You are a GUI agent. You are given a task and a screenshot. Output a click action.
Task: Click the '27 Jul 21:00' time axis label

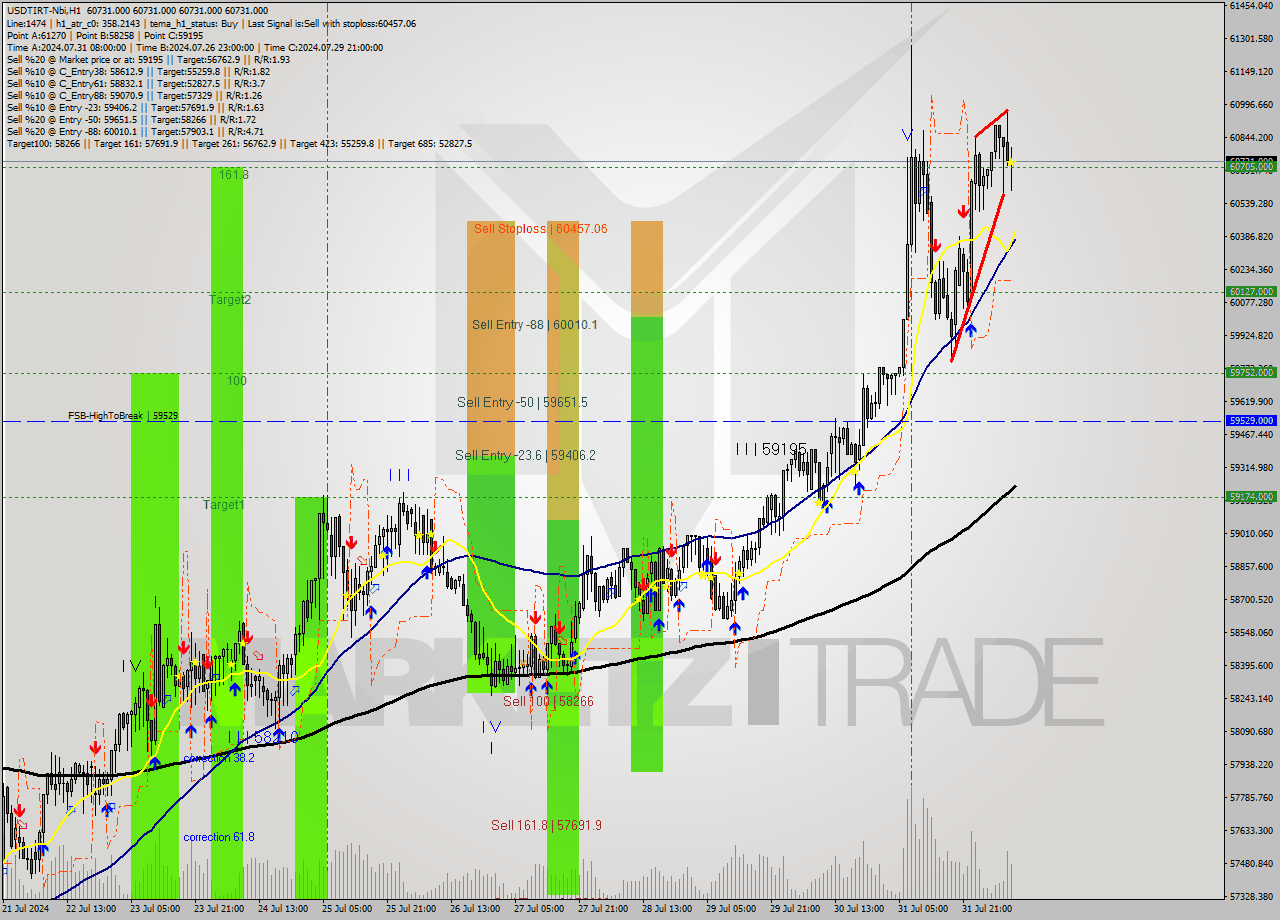tap(603, 909)
